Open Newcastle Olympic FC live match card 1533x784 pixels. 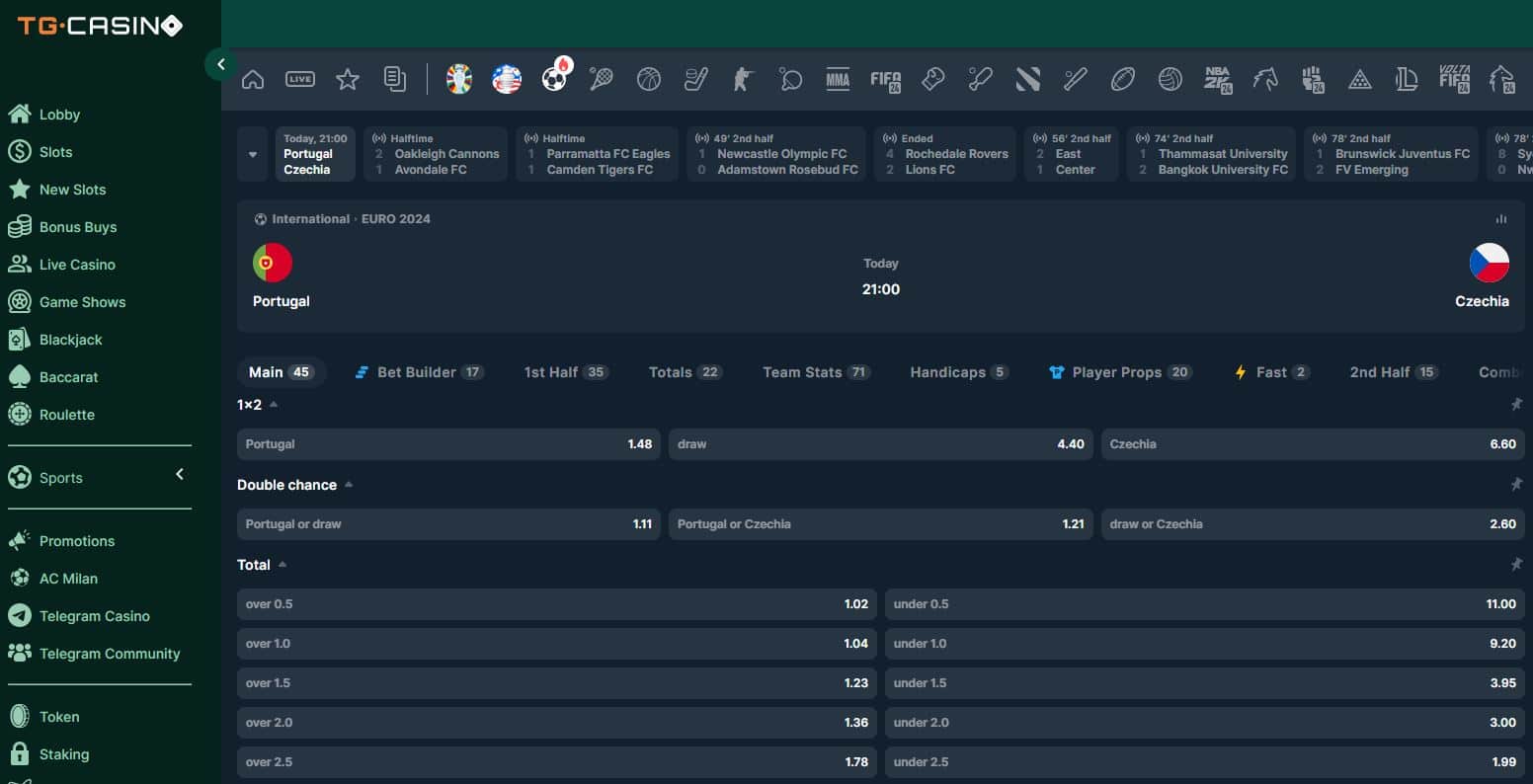pos(776,154)
